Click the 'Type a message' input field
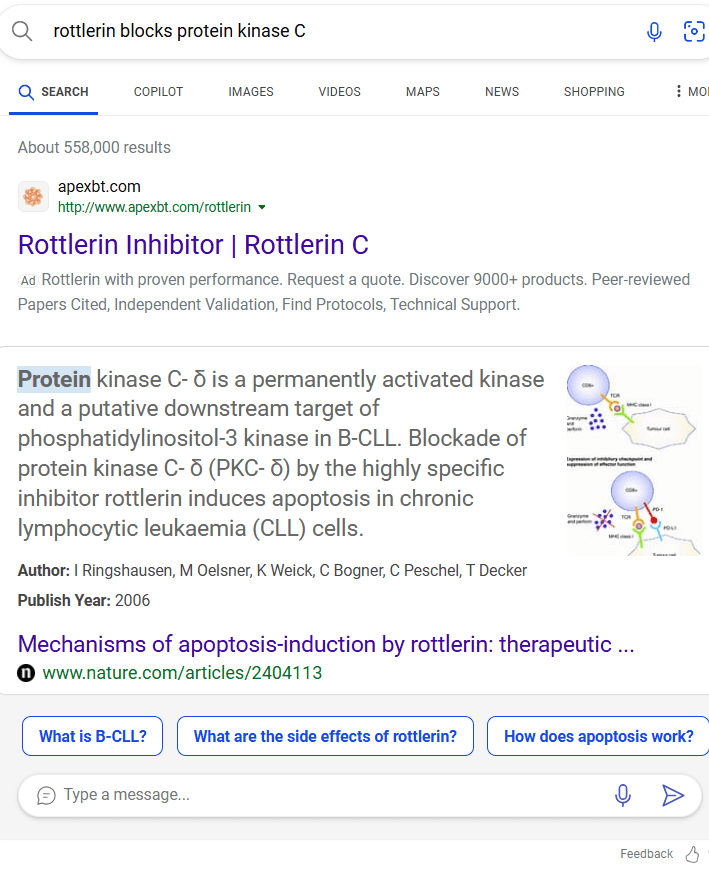 pyautogui.click(x=323, y=795)
